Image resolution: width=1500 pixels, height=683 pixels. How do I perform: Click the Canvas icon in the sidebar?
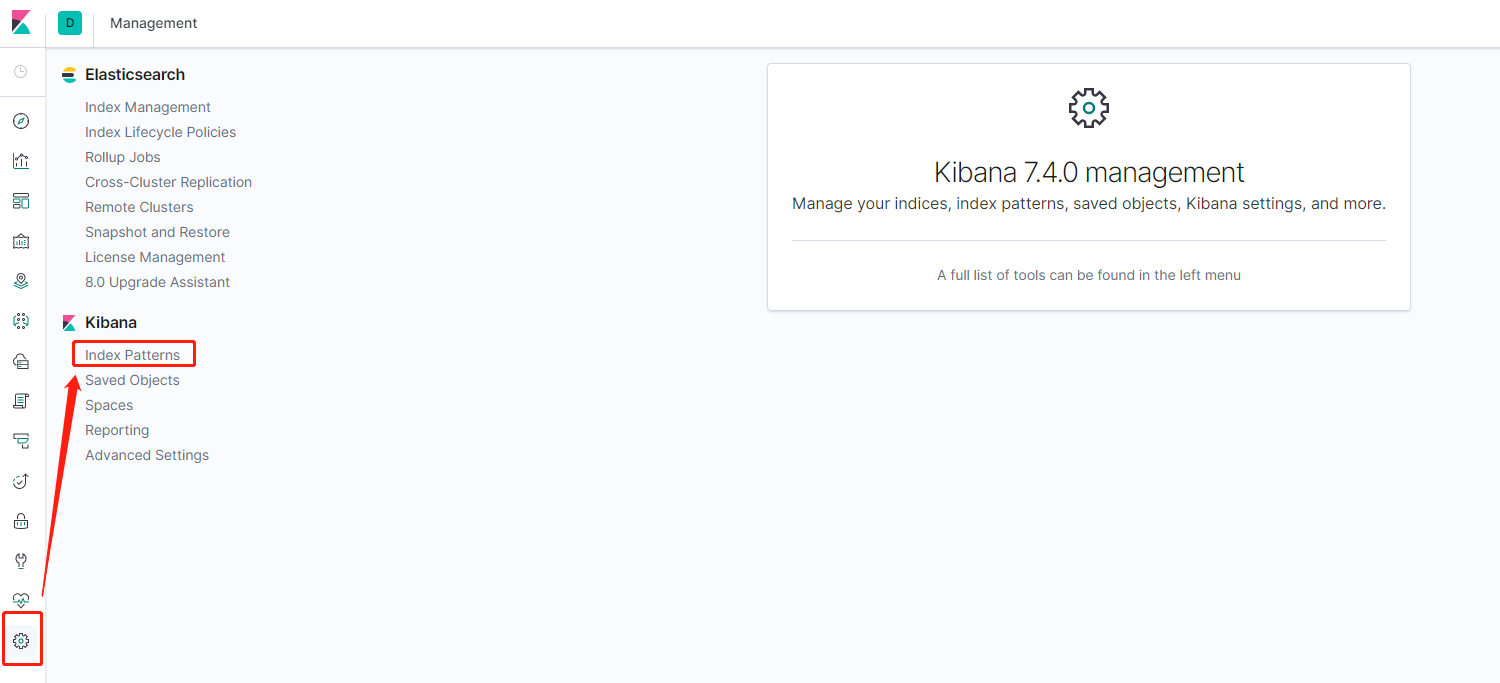click(x=21, y=241)
